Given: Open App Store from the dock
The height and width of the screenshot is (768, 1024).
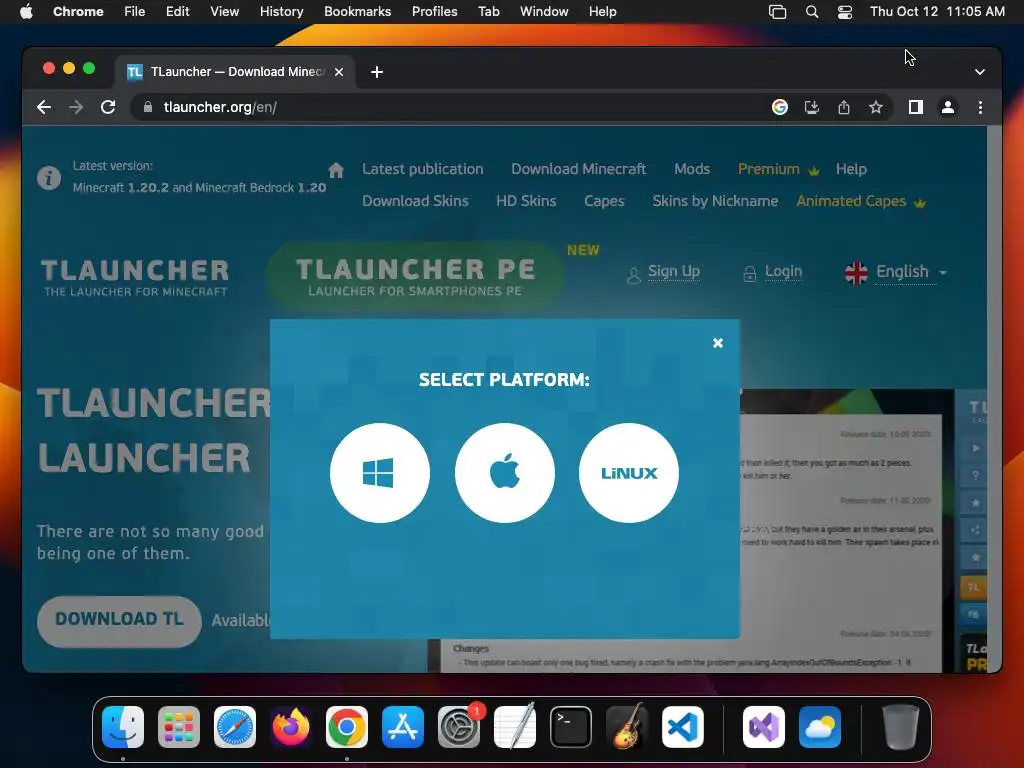Looking at the screenshot, I should (x=403, y=727).
